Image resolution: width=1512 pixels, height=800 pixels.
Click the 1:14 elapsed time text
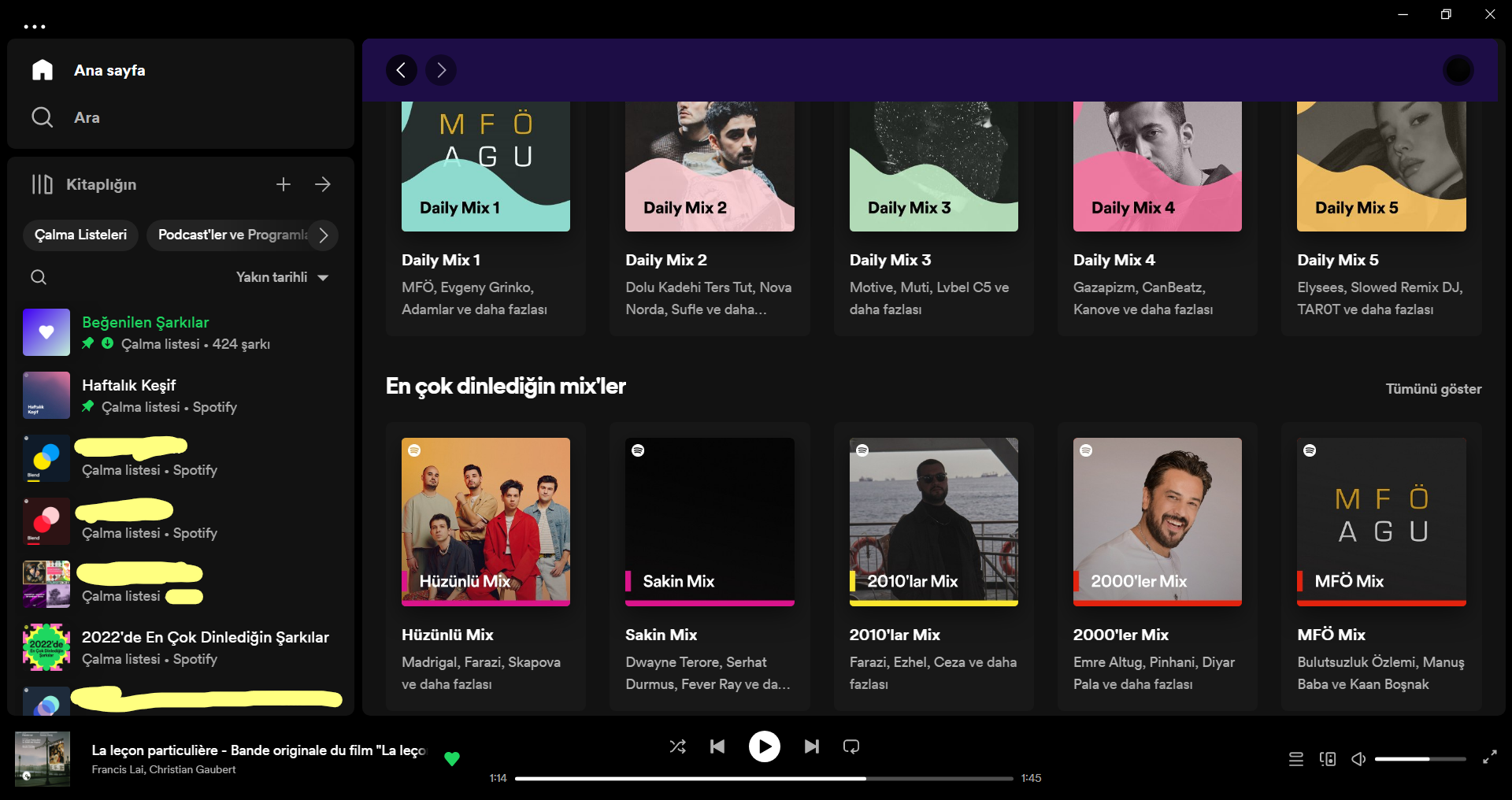(x=498, y=779)
